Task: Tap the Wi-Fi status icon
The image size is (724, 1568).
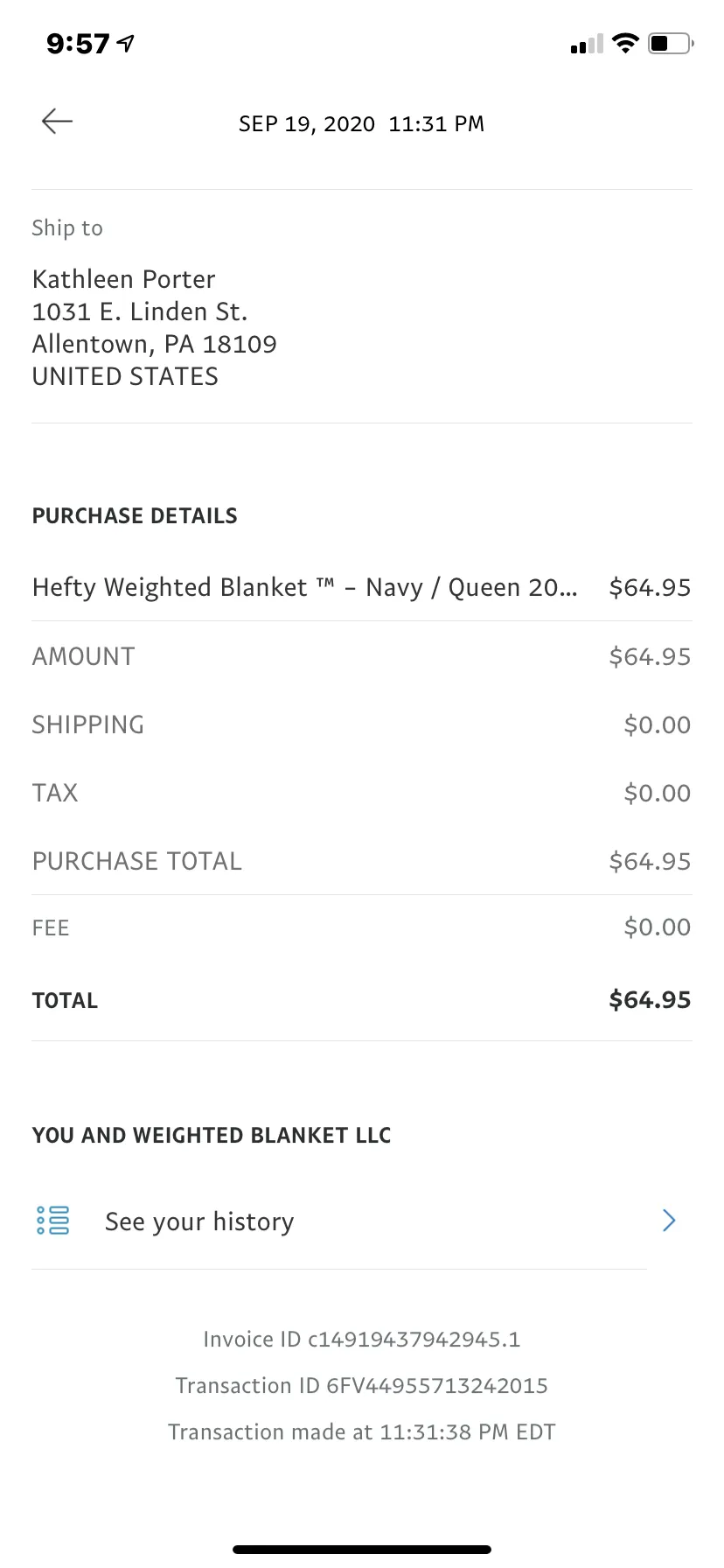Action: click(x=624, y=43)
